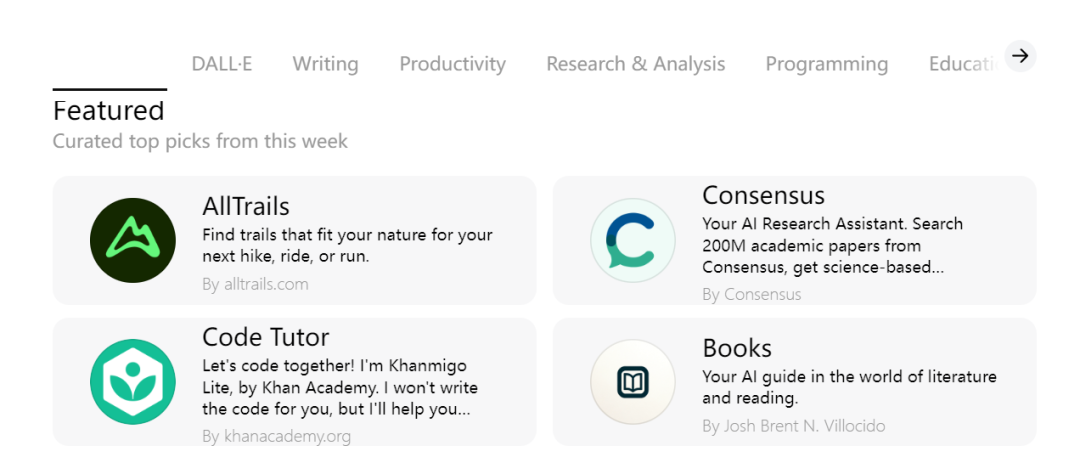Click the AllTrails green mountain logo icon
Image resolution: width=1080 pixels, height=474 pixels.
point(133,240)
